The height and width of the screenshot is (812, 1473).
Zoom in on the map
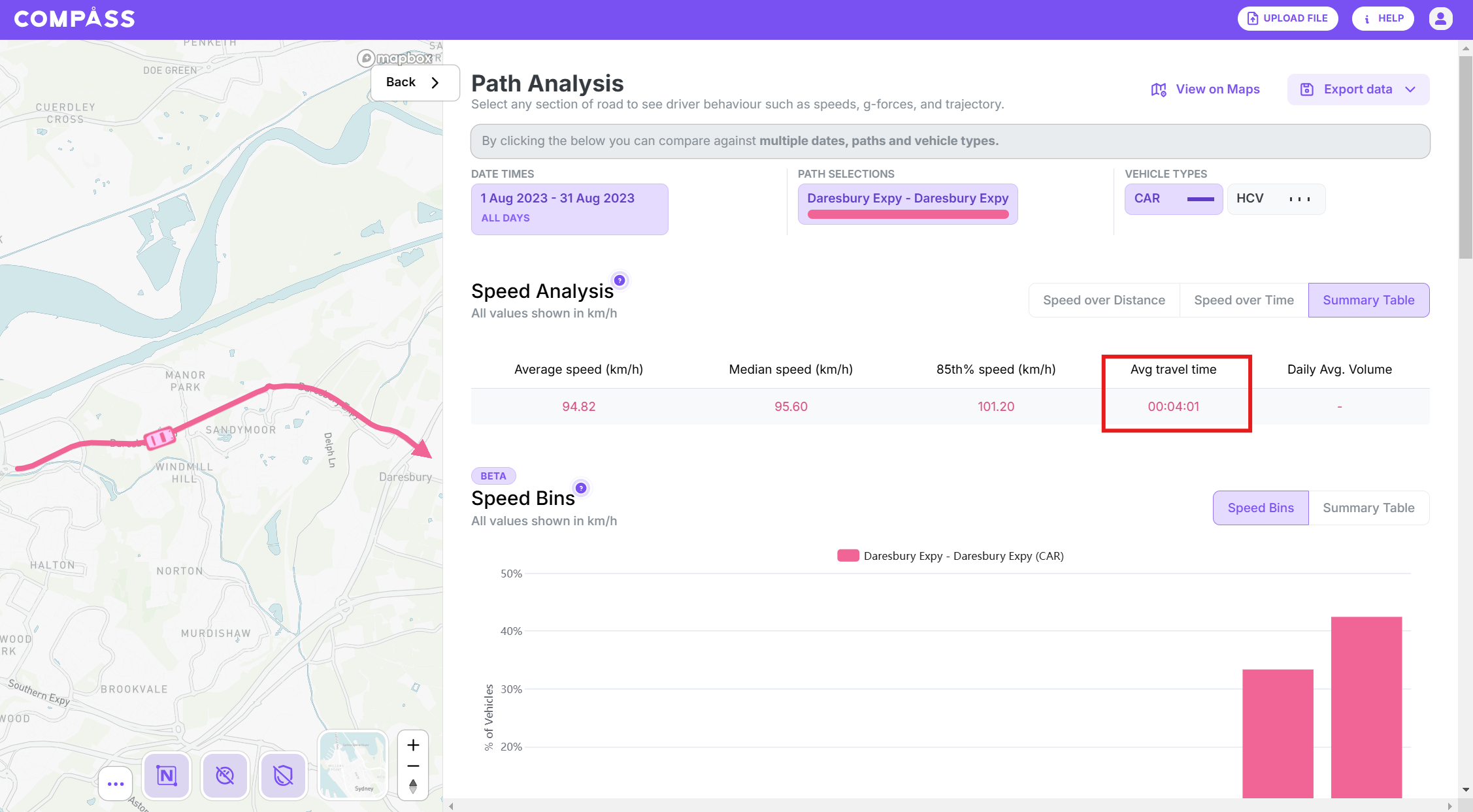click(413, 745)
